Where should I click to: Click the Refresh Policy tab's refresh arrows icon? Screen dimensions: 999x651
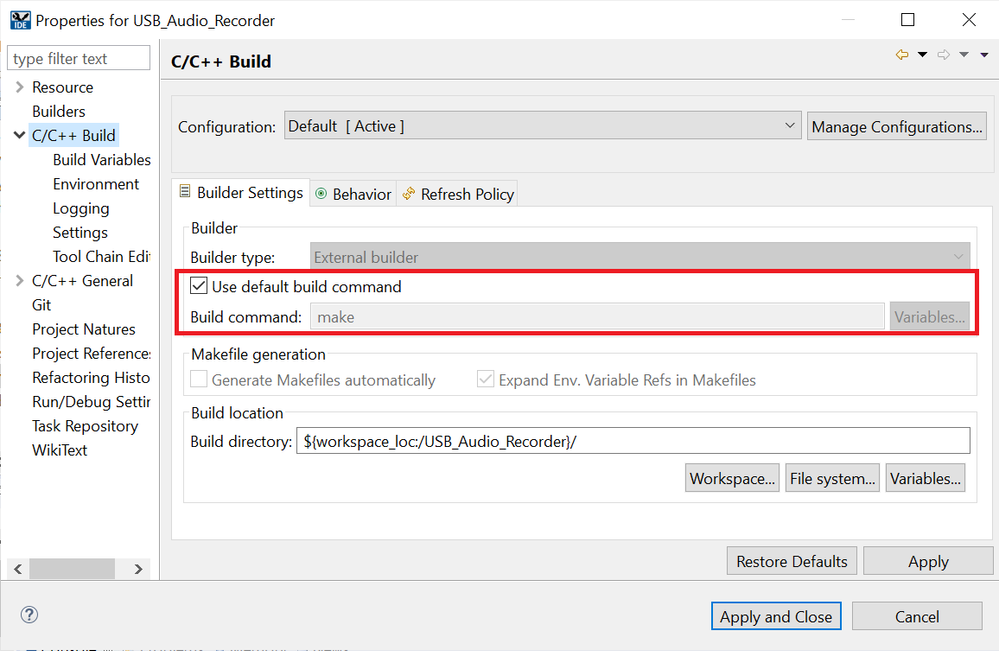(407, 193)
